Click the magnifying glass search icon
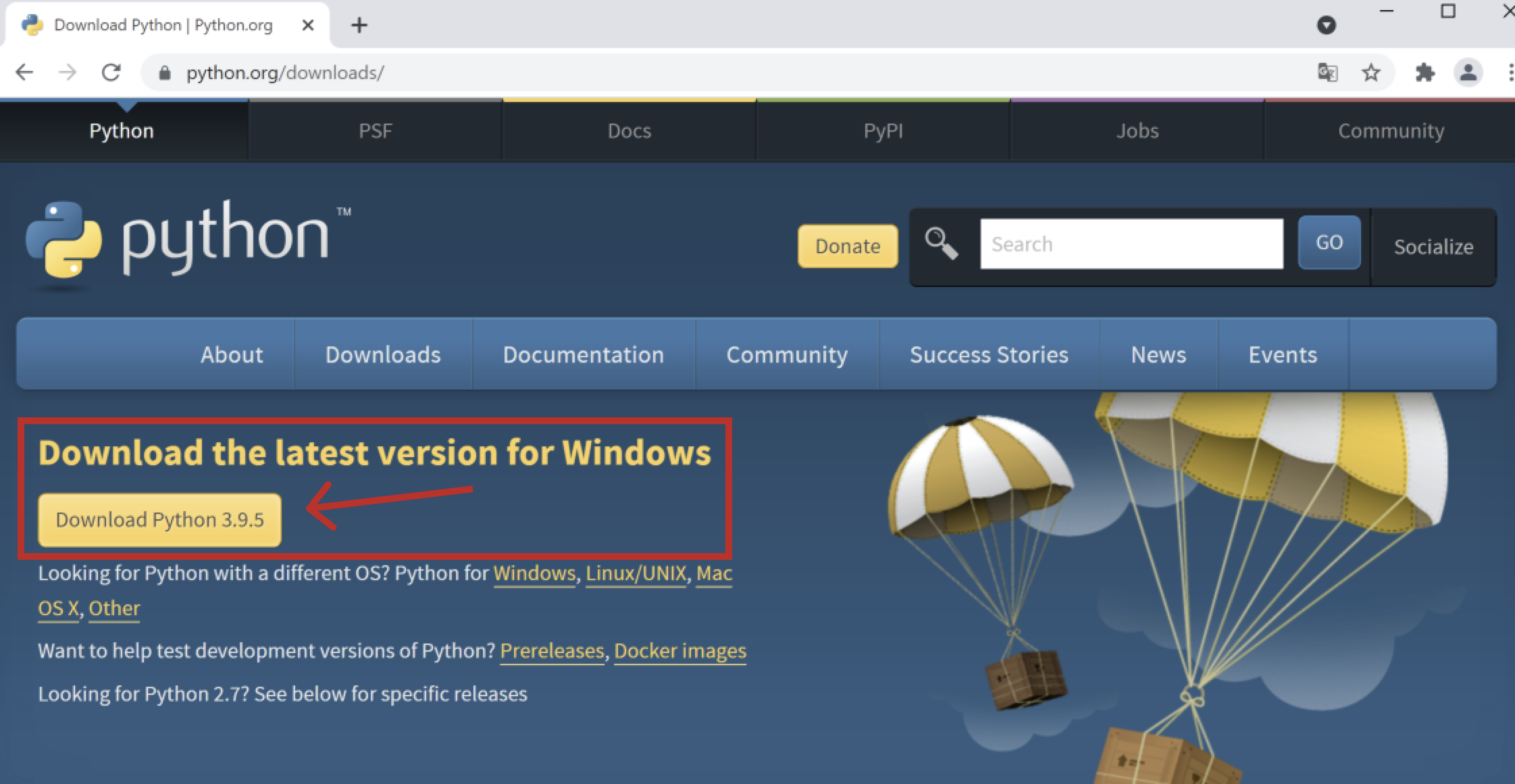 942,243
